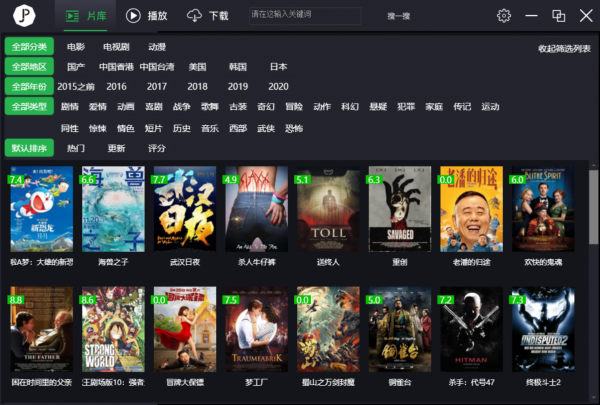Open the 杀人牛仔裤 poster
Image resolution: width=600 pixels, height=405 pixels.
[257, 209]
